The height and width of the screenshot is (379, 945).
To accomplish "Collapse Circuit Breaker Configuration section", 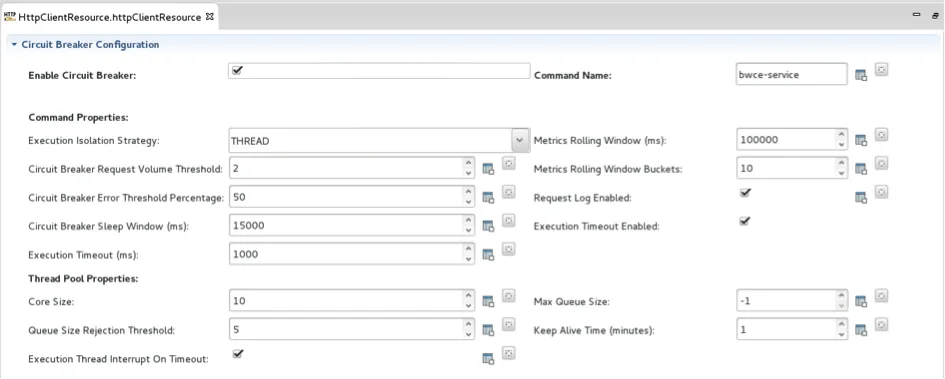I will coord(14,45).
